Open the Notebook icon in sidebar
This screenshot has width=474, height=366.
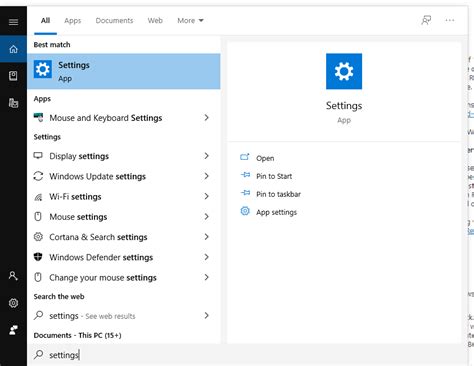(13, 76)
